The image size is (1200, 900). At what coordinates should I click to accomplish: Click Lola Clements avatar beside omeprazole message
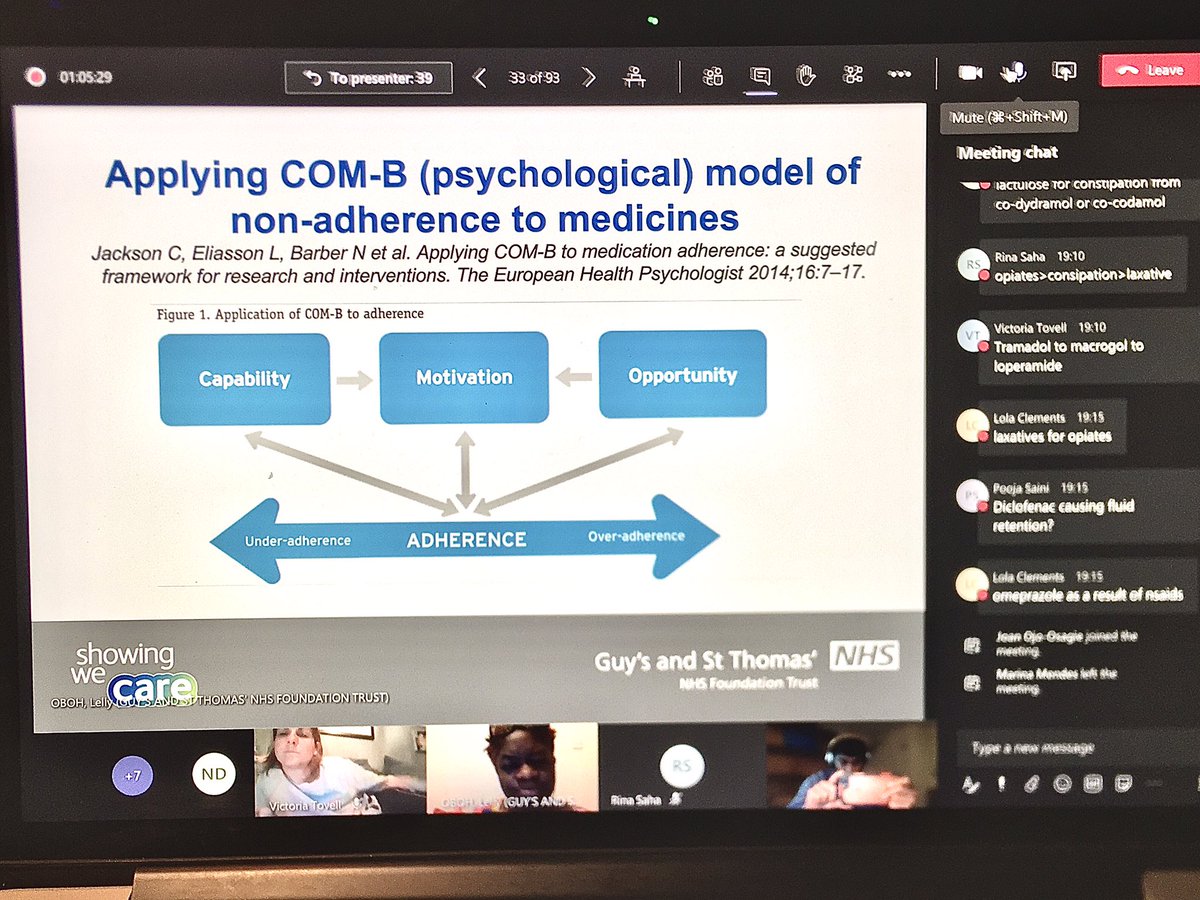click(970, 584)
